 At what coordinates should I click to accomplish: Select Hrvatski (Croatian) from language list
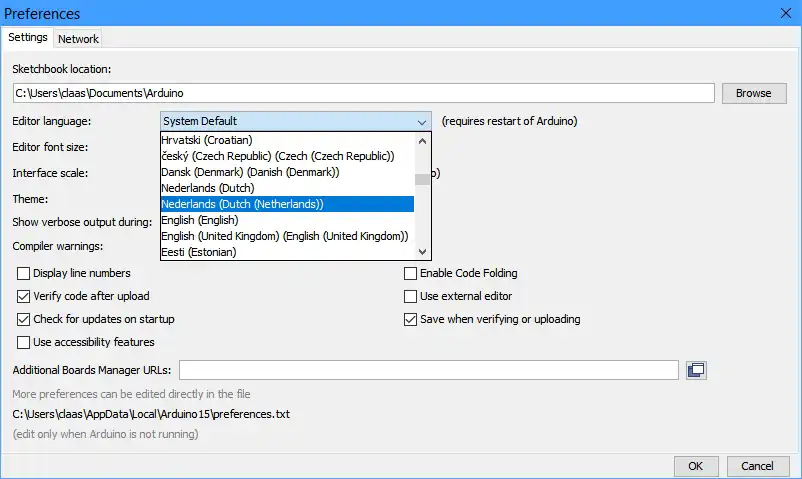pyautogui.click(x=207, y=140)
